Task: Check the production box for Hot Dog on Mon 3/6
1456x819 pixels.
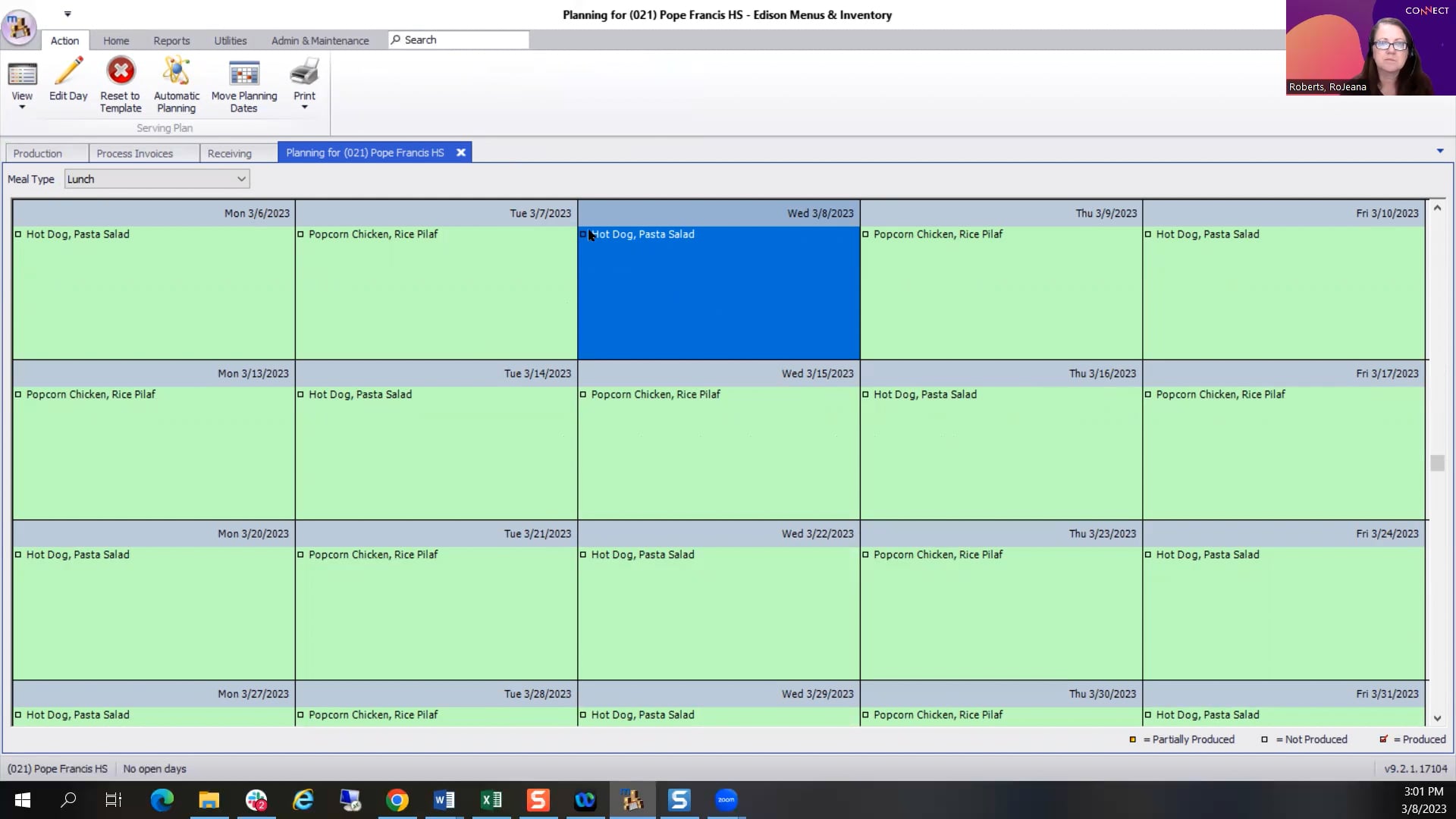Action: [x=19, y=234]
